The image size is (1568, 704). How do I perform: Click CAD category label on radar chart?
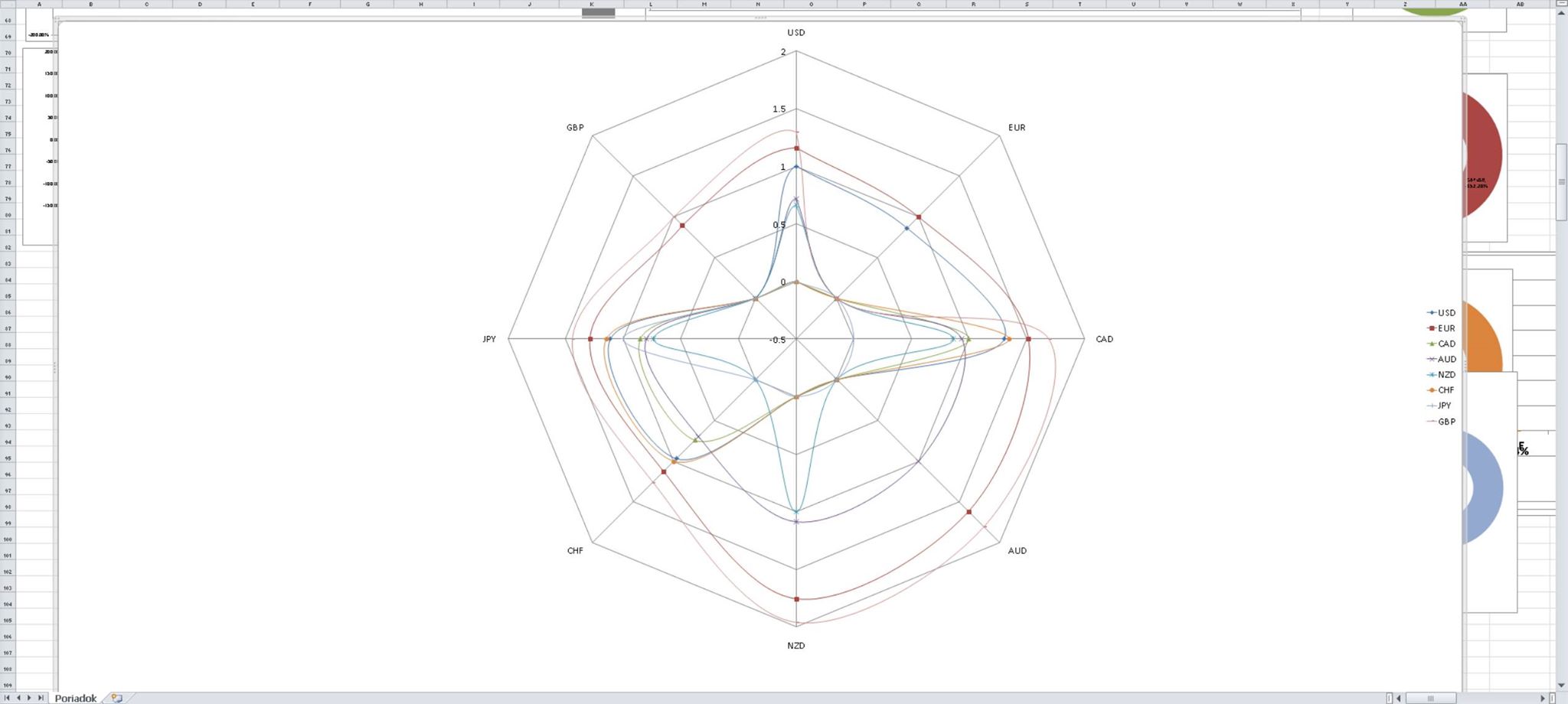point(1104,339)
